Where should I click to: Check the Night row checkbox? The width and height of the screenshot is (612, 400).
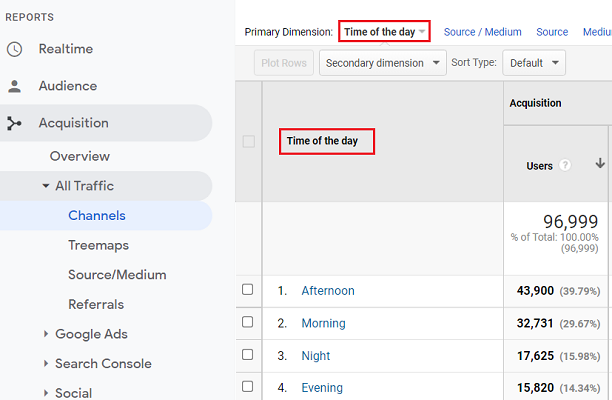[248, 355]
